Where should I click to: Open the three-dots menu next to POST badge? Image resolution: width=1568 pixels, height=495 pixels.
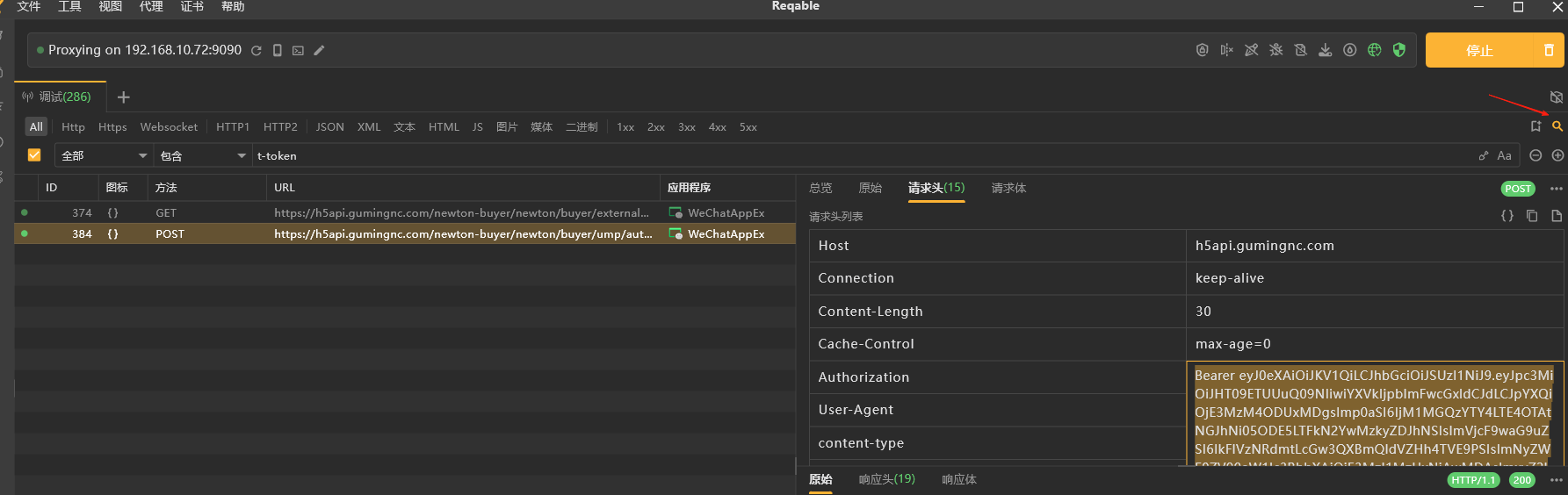coord(1556,189)
